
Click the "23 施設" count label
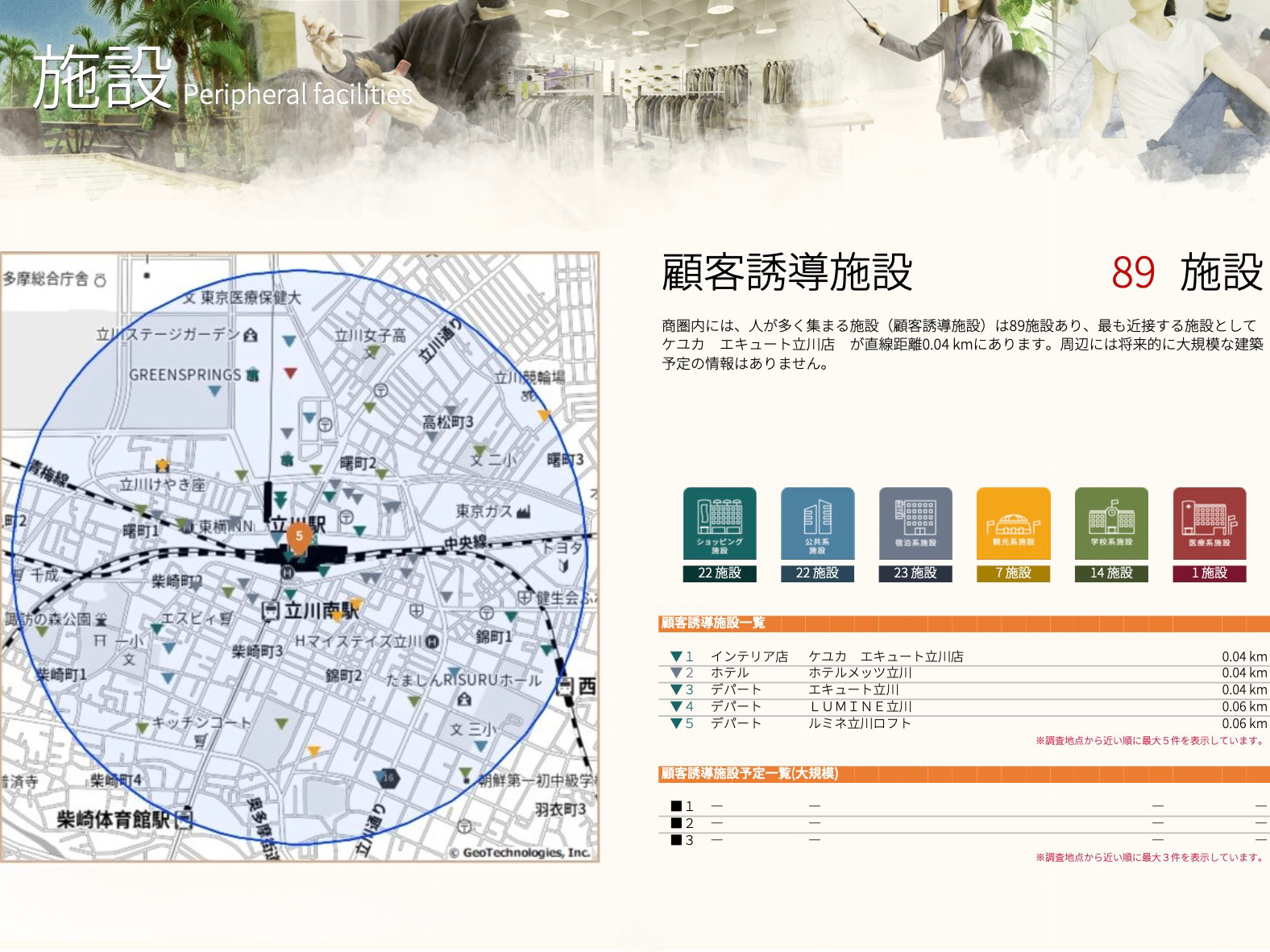click(x=915, y=573)
